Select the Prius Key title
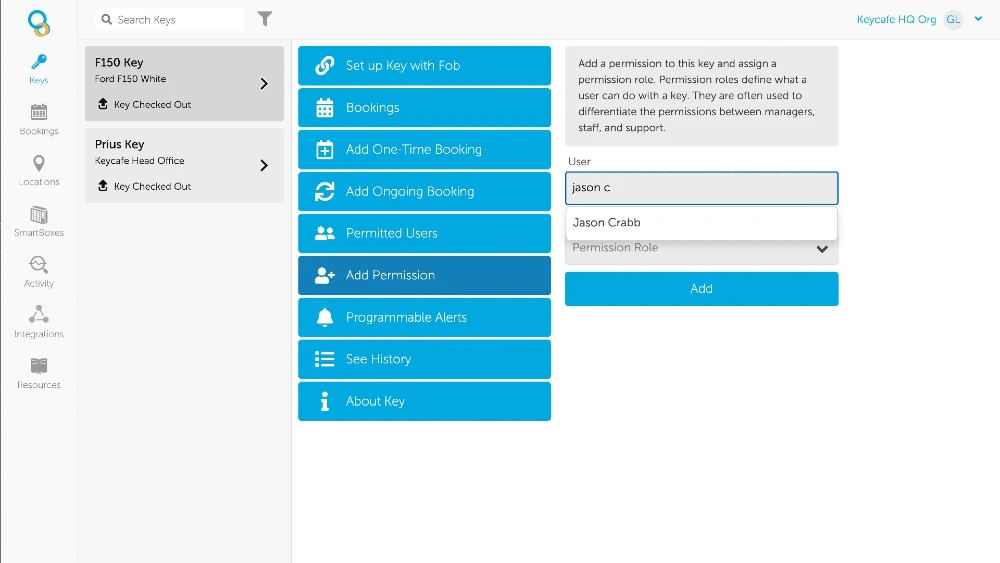This screenshot has width=1000, height=563. 120,144
